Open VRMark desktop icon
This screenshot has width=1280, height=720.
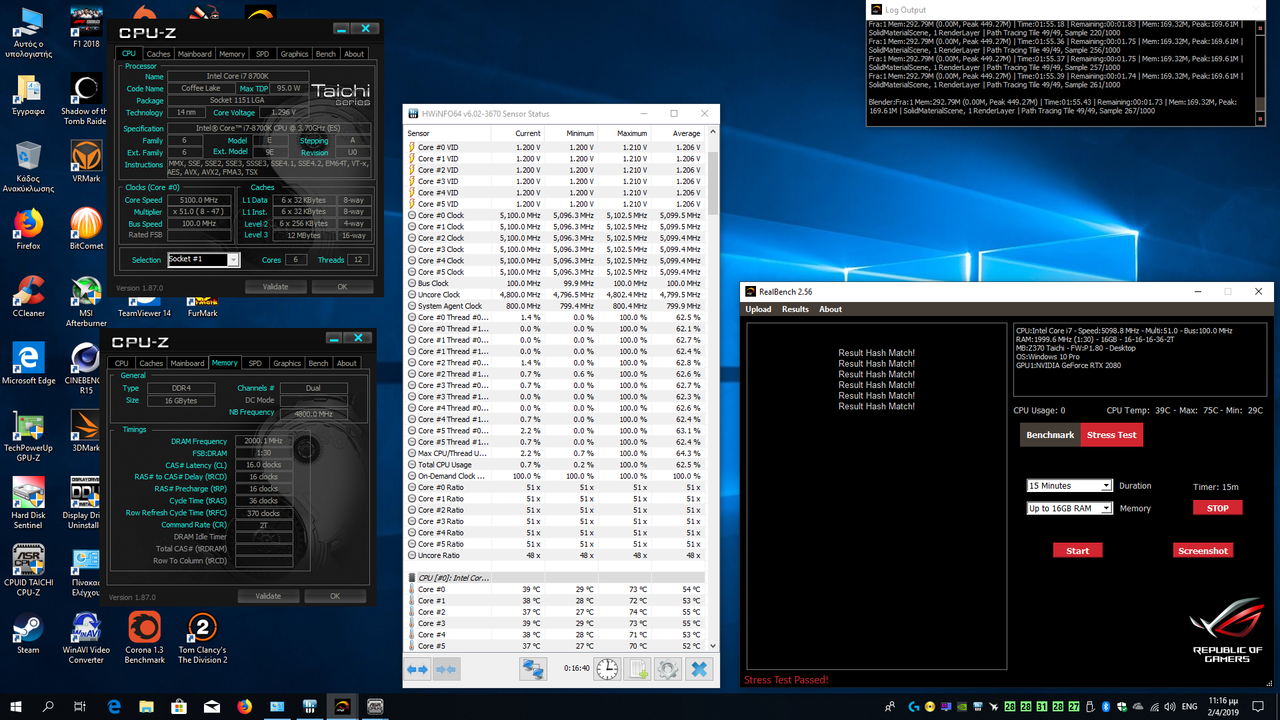click(86, 163)
